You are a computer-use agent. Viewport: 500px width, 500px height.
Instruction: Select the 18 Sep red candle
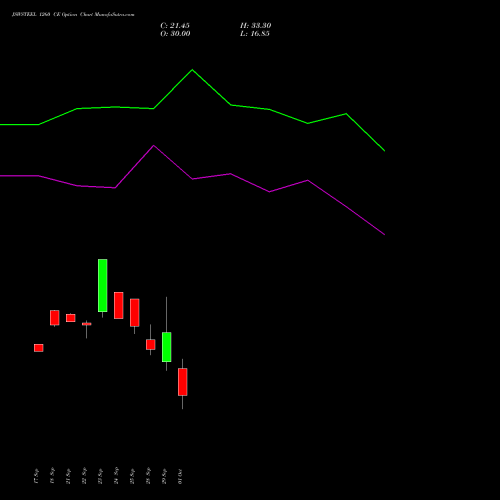click(55, 318)
